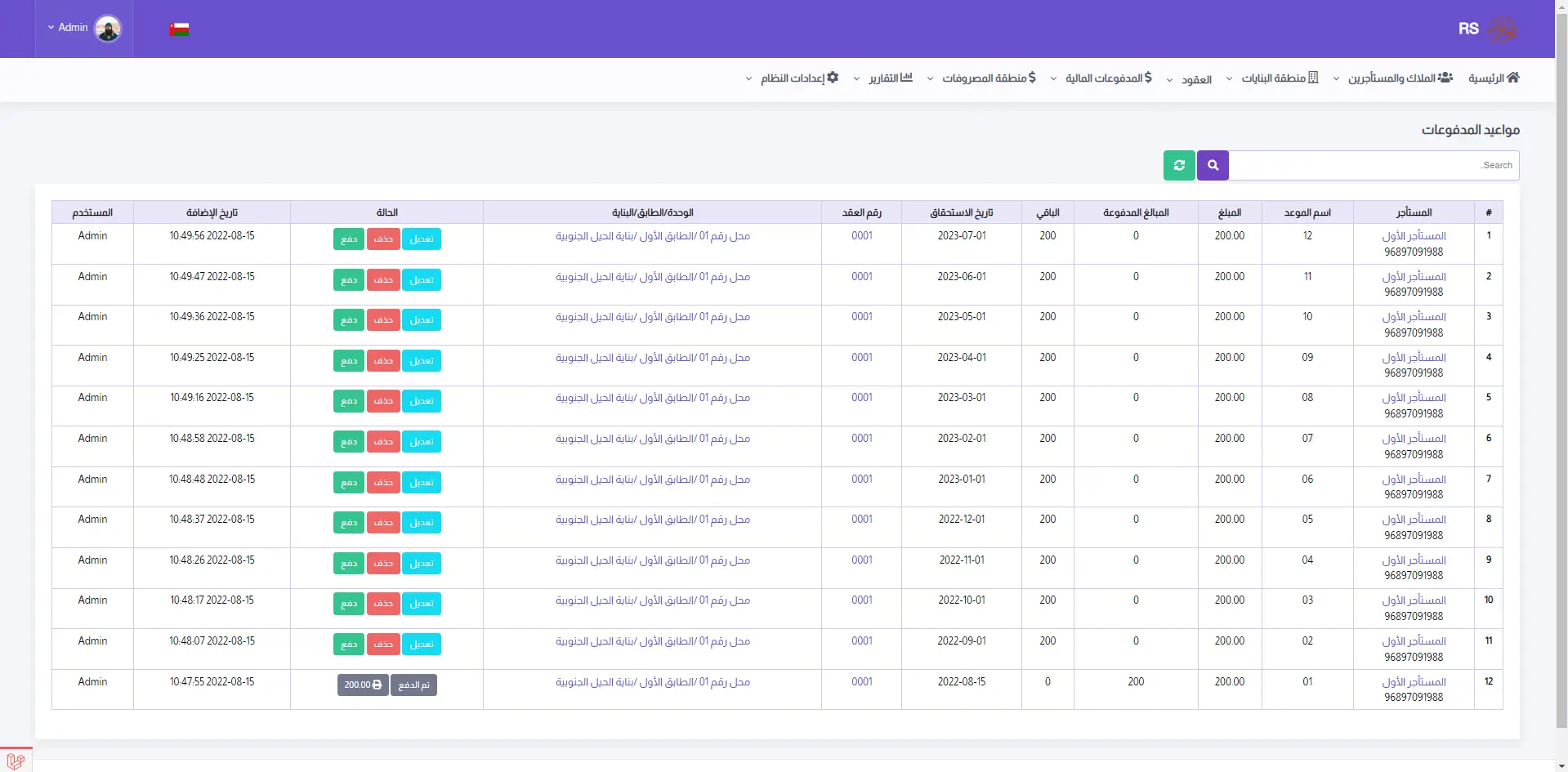Click the Laravel debugbar icon at bottom left
The width and height of the screenshot is (1568, 772).
16,761
